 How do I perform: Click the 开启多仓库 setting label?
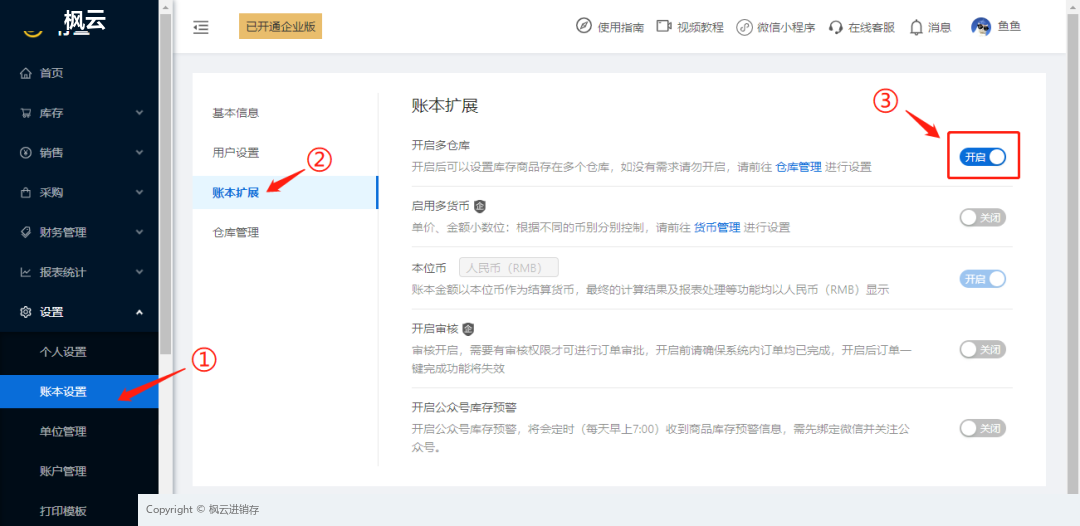[441, 145]
